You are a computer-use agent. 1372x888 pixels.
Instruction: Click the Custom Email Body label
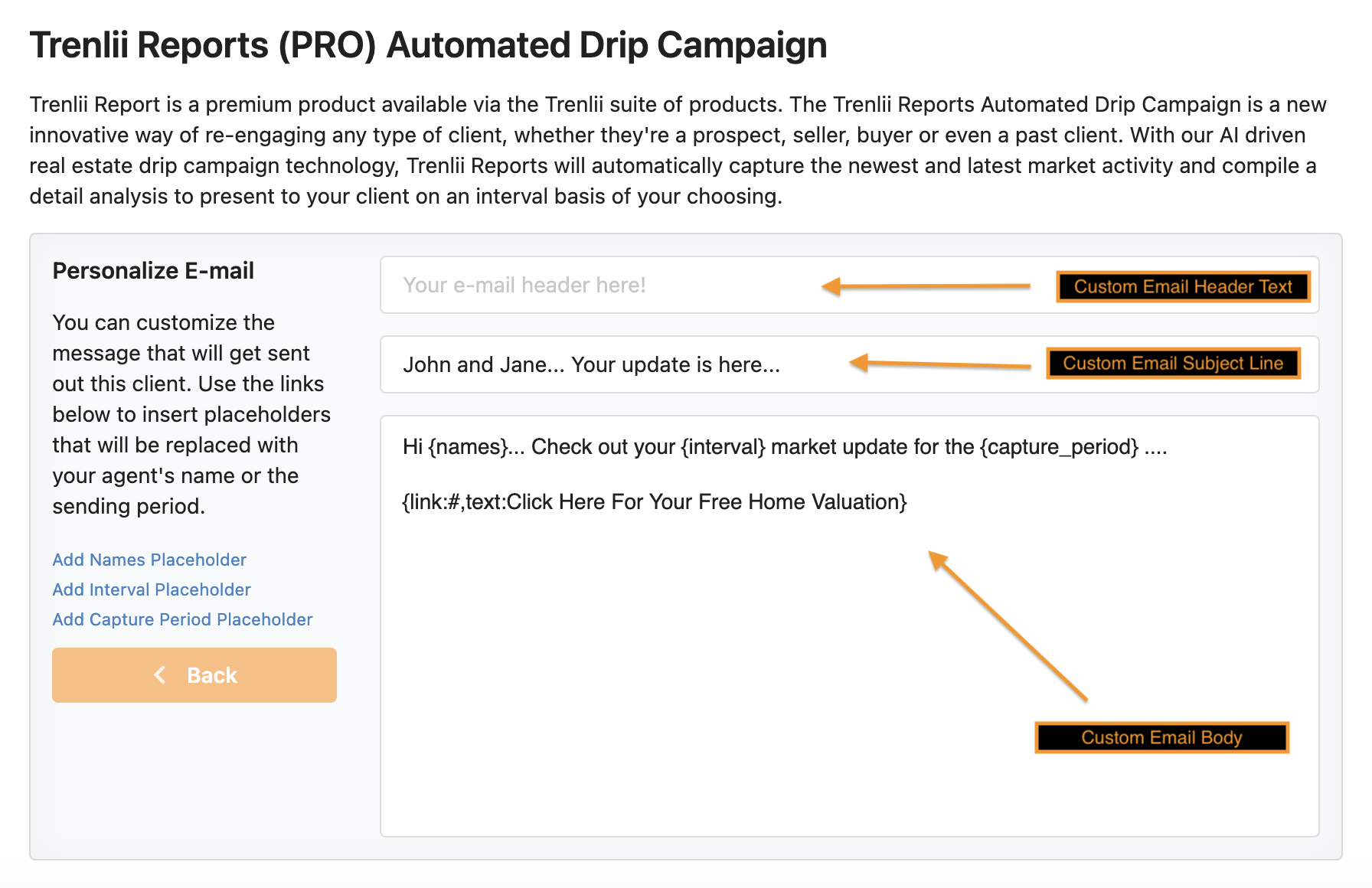point(1161,737)
